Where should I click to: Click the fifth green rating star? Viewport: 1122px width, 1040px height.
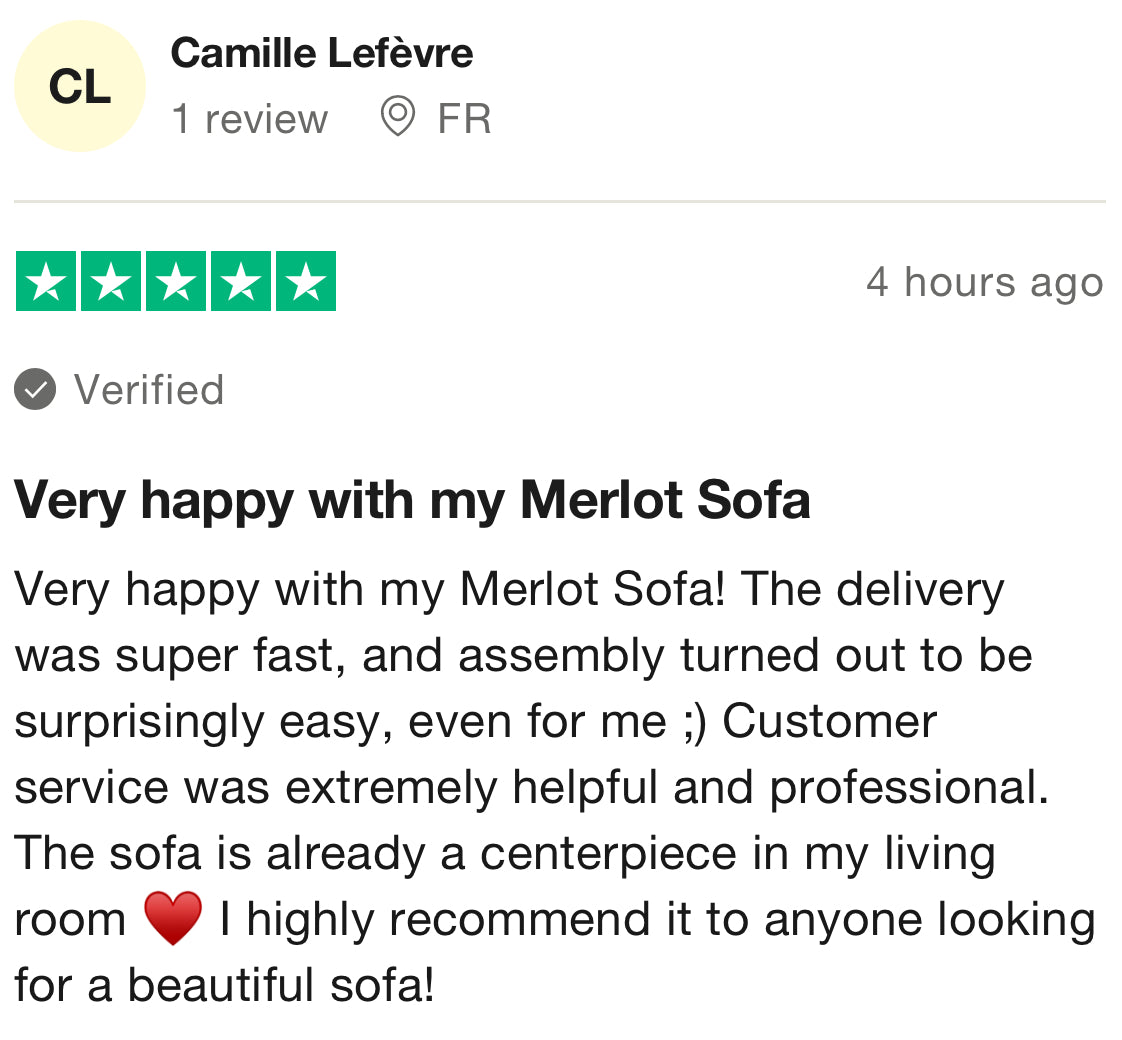(306, 282)
